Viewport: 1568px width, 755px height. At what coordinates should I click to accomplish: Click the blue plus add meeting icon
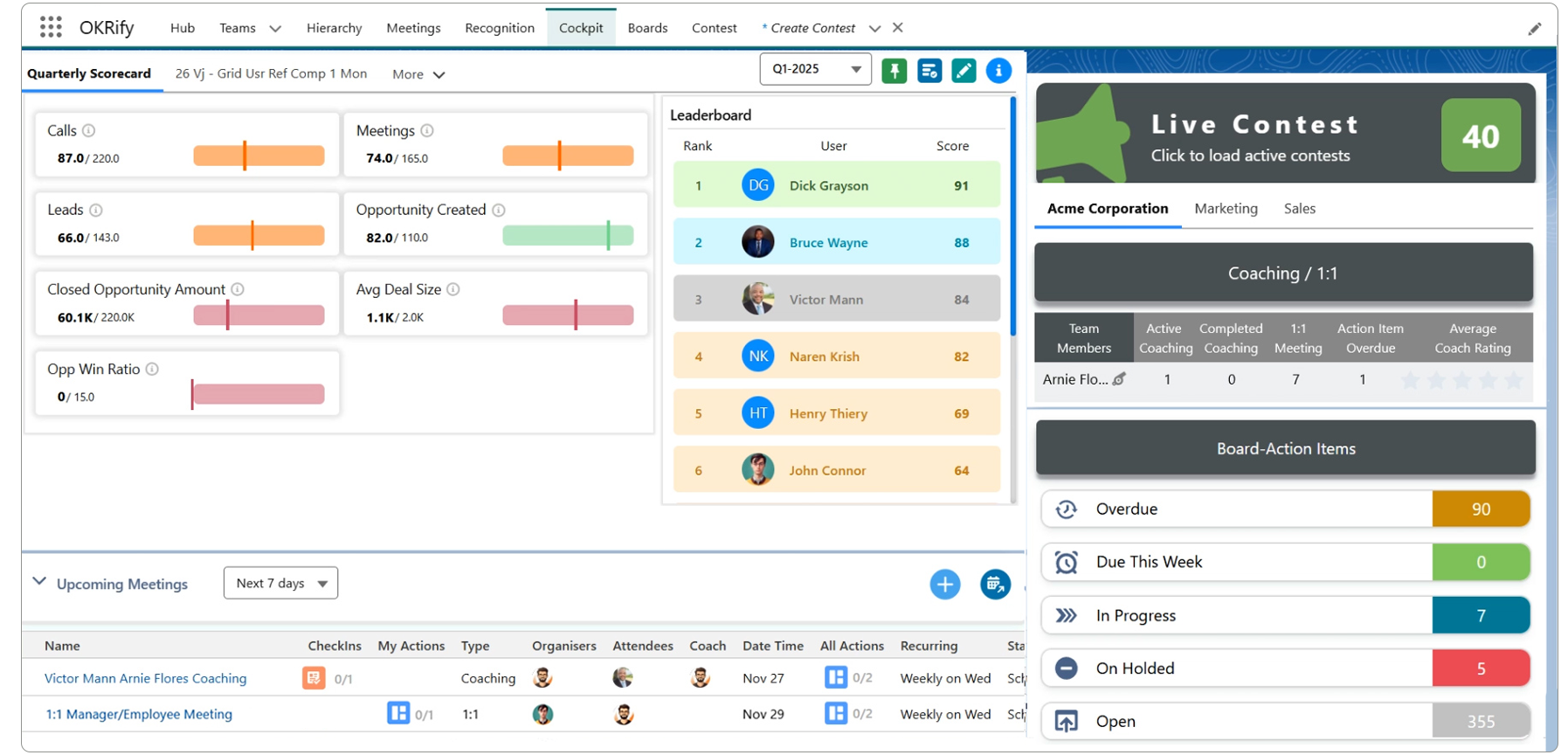[944, 585]
